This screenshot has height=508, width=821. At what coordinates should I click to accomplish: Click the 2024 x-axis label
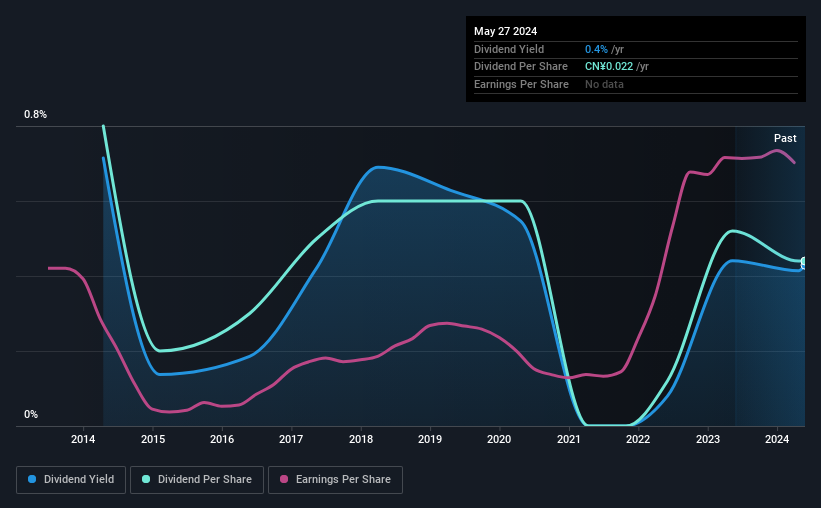click(777, 439)
